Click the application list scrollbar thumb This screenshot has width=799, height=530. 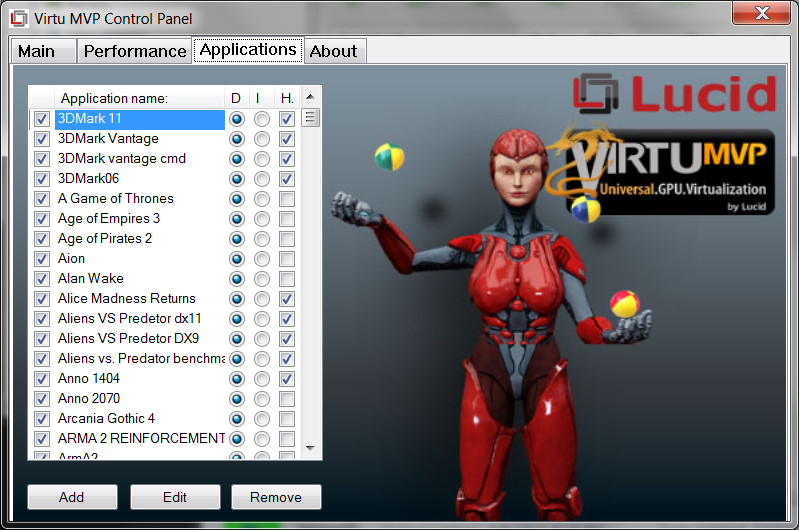(x=310, y=118)
